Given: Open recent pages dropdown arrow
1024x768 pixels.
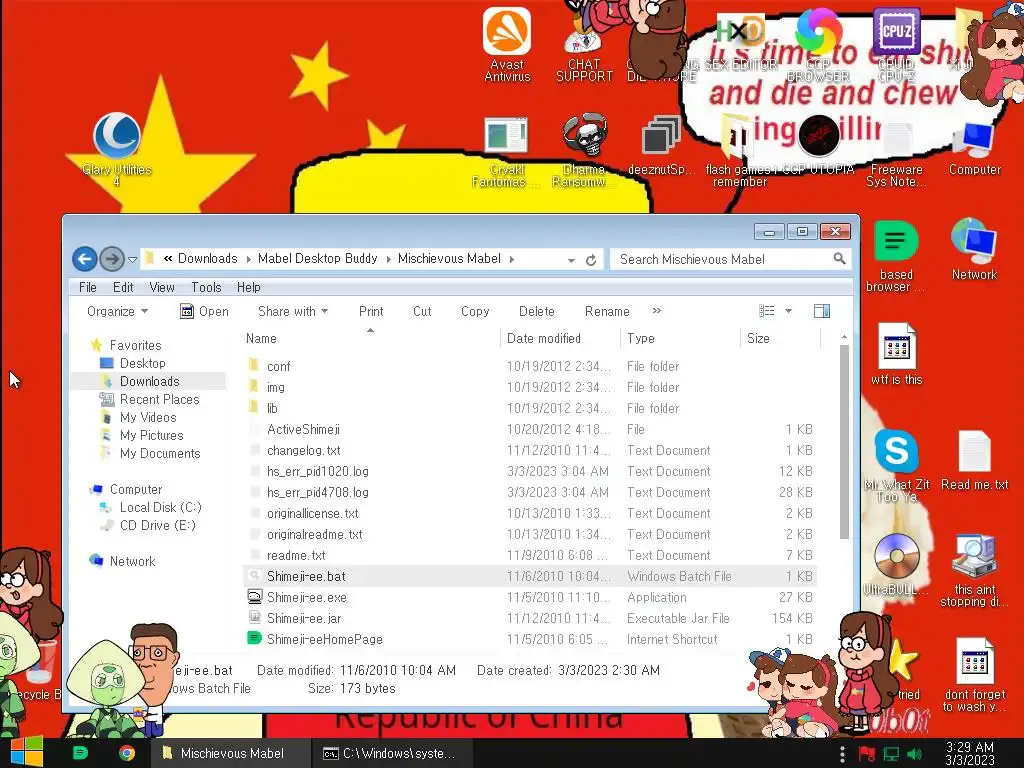Looking at the screenshot, I should 132,260.
